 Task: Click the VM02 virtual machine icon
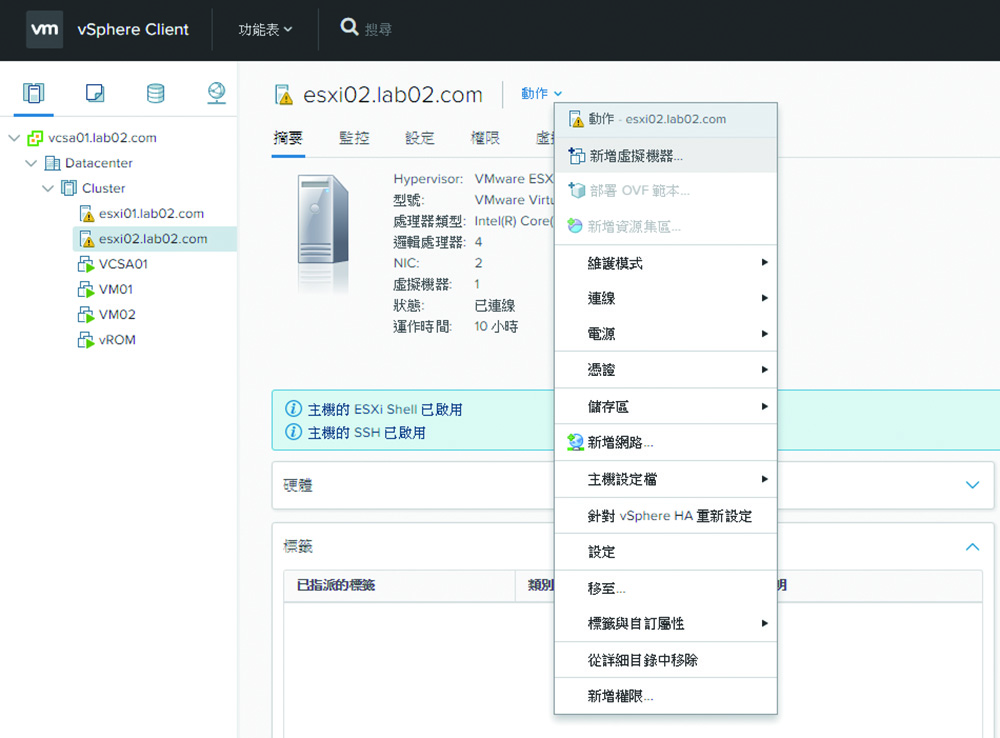[86, 314]
